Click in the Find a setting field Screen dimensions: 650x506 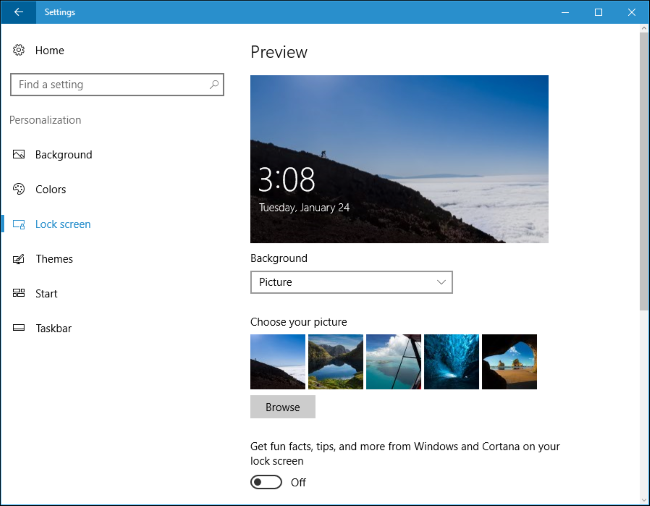point(117,85)
